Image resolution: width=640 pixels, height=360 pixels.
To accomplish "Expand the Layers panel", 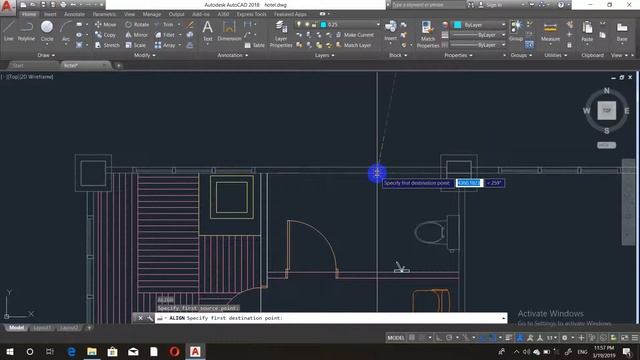I will coord(324,55).
